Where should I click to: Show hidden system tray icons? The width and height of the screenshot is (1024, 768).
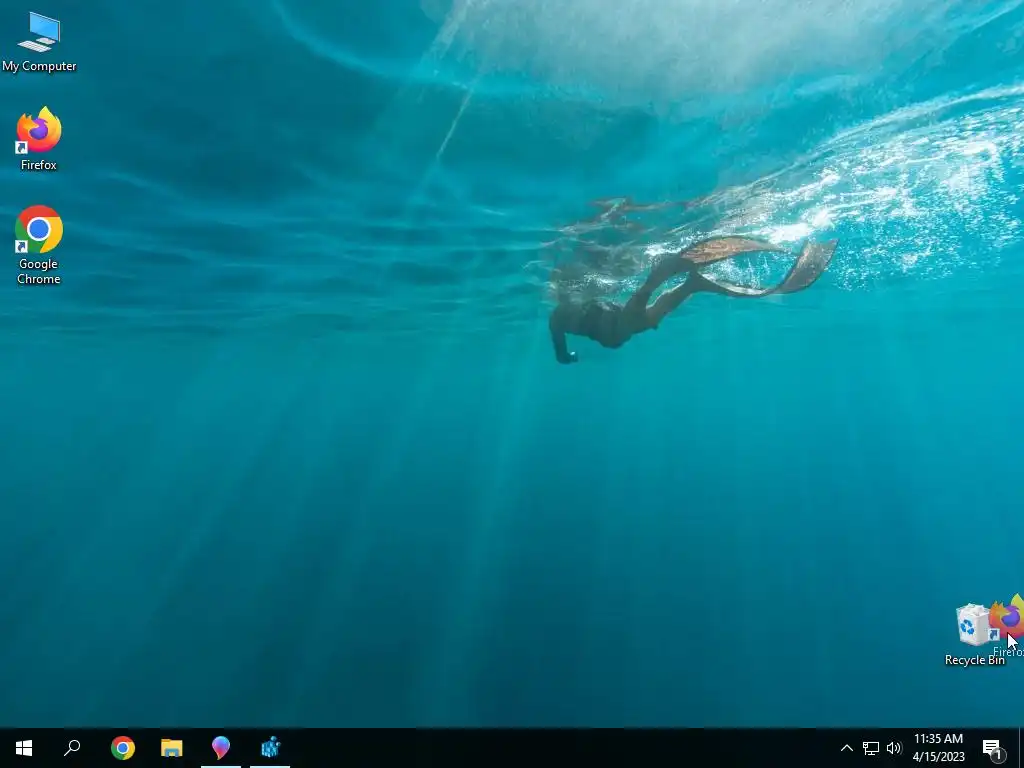[x=846, y=748]
